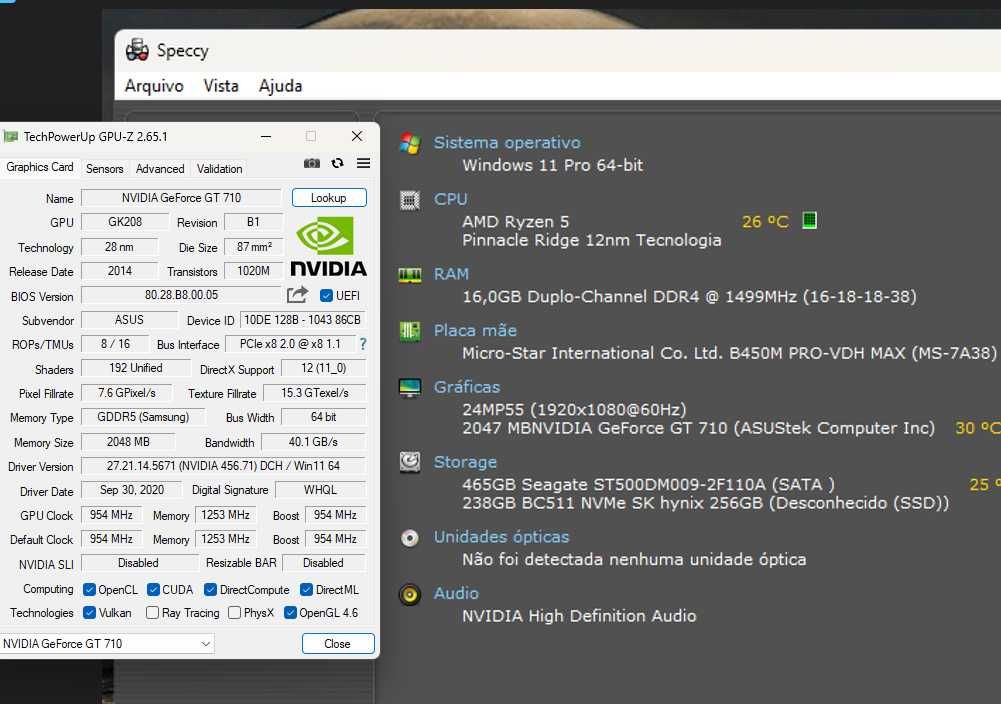Open the Audio section link in Speccy
1001x704 pixels.
pyautogui.click(x=456, y=593)
